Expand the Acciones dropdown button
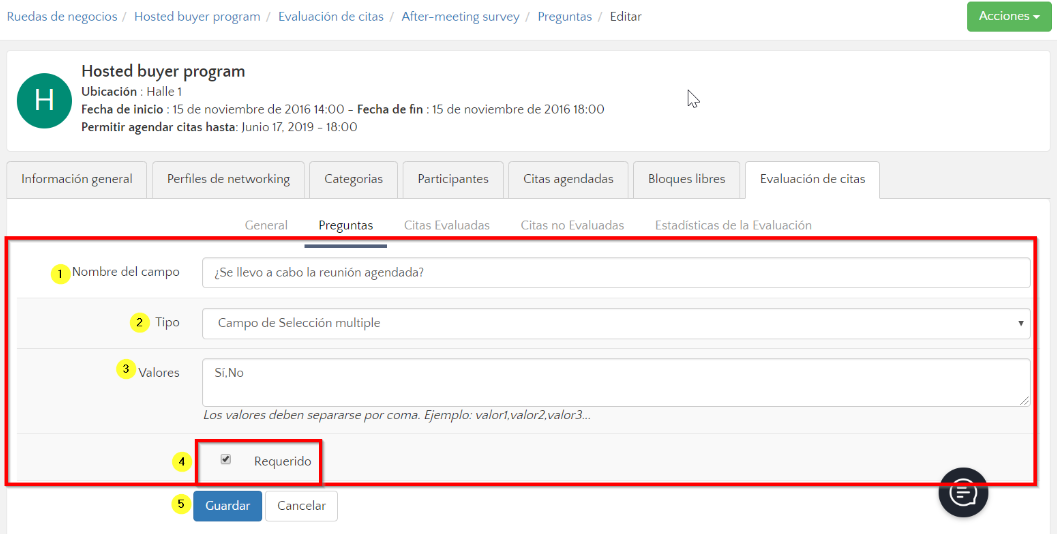Image resolution: width=1057 pixels, height=534 pixels. pos(1008,16)
